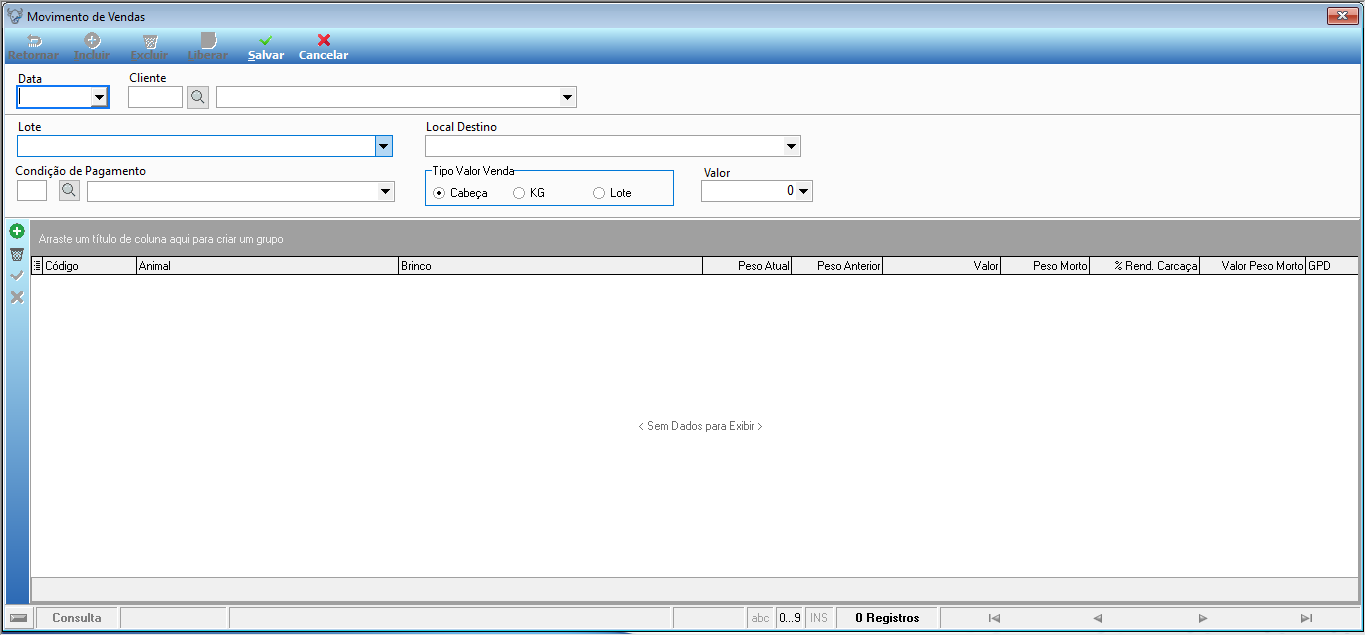
Task: Select the KG radio option
Action: [519, 193]
